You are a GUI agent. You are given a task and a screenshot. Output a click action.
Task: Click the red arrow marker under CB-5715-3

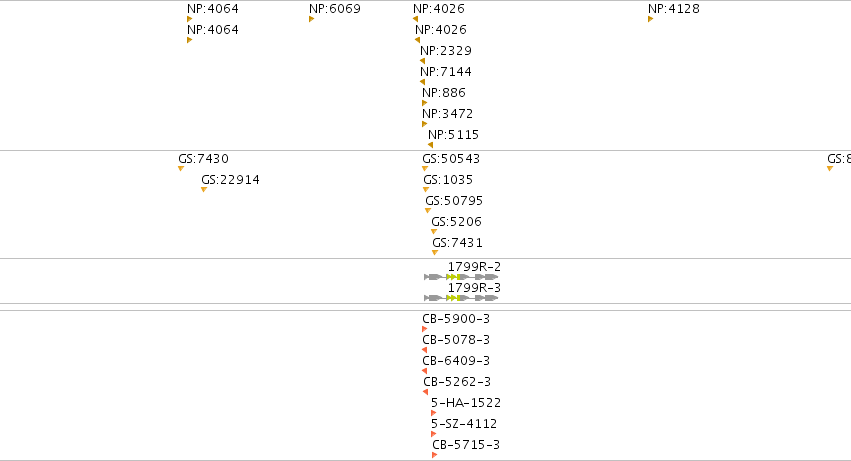coord(434,455)
